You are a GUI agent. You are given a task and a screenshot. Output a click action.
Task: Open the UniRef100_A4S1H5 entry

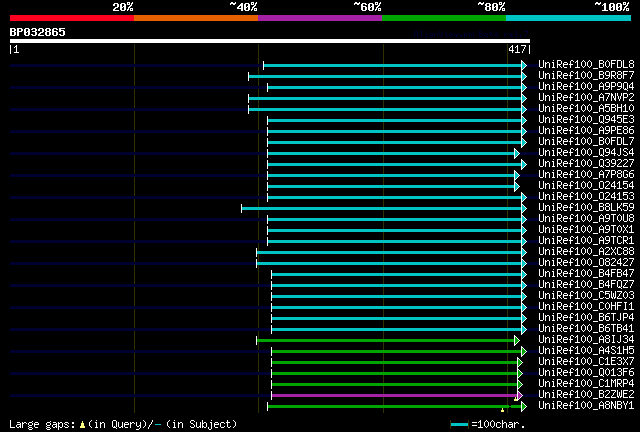(586, 351)
